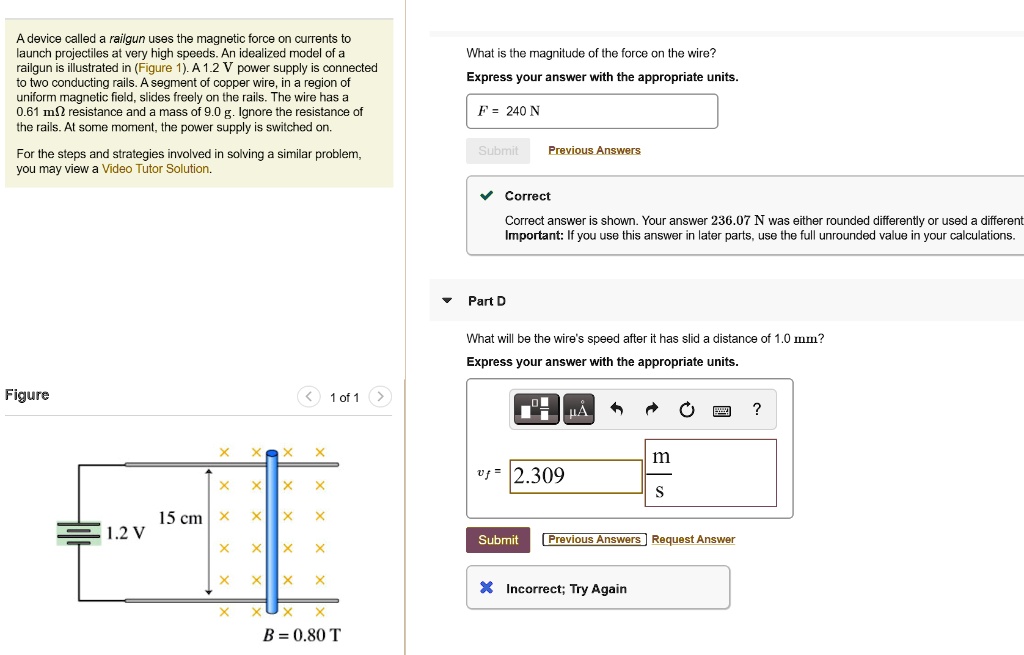Advance to the next figure with the right chevron
The width and height of the screenshot is (1024, 655).
380,396
